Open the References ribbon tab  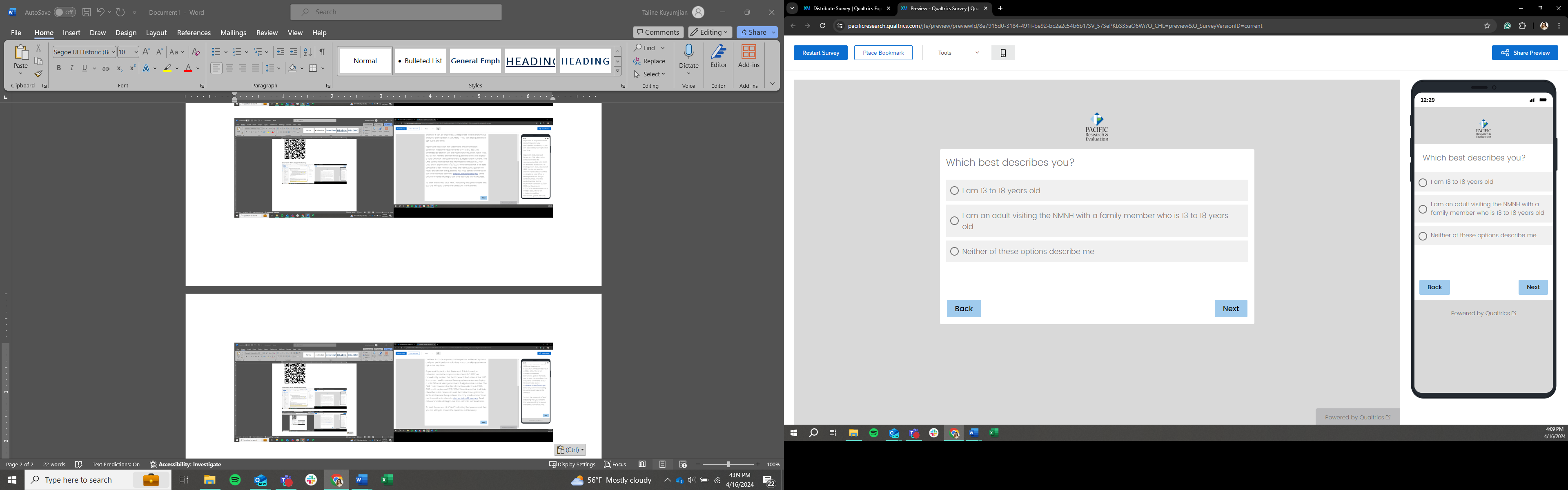click(194, 33)
